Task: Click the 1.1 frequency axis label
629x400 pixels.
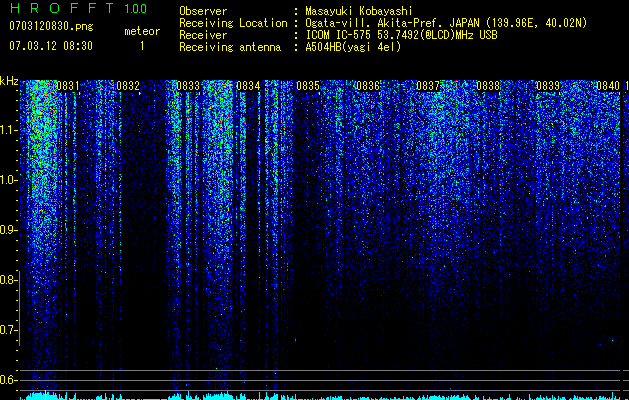Action: tap(8, 130)
